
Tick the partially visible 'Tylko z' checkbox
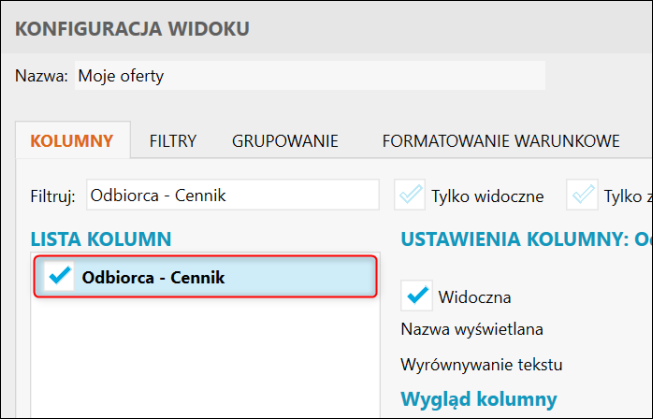pyautogui.click(x=582, y=195)
